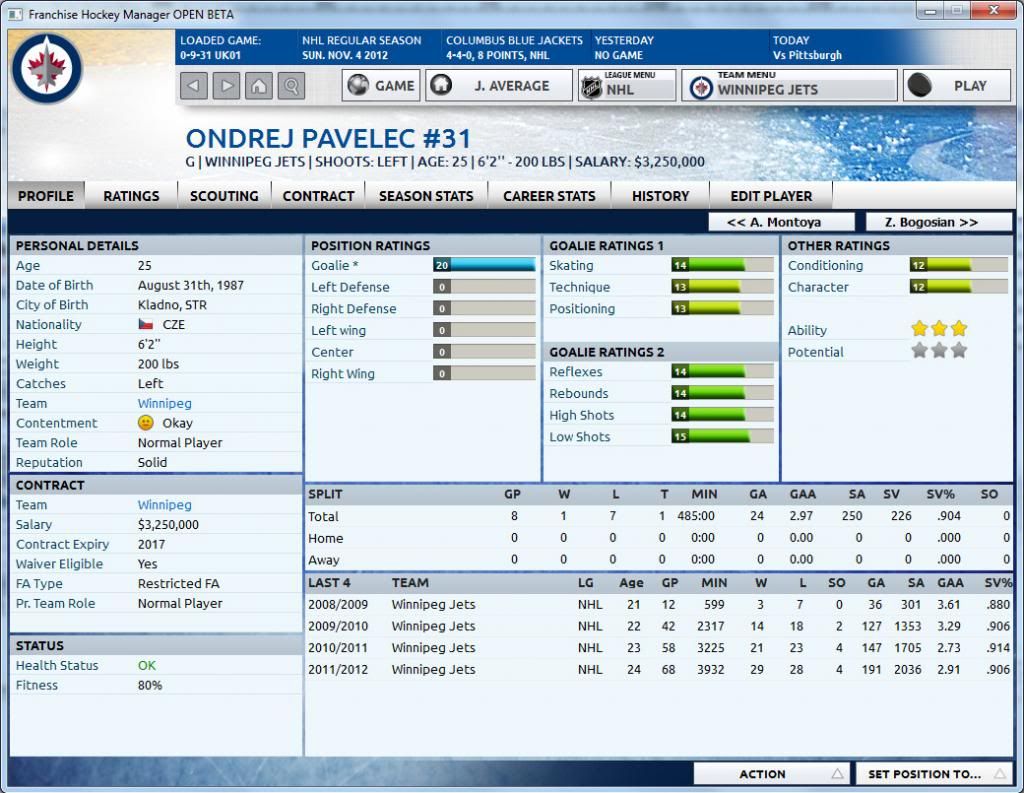Click the globe icon on GAME button

[358, 85]
